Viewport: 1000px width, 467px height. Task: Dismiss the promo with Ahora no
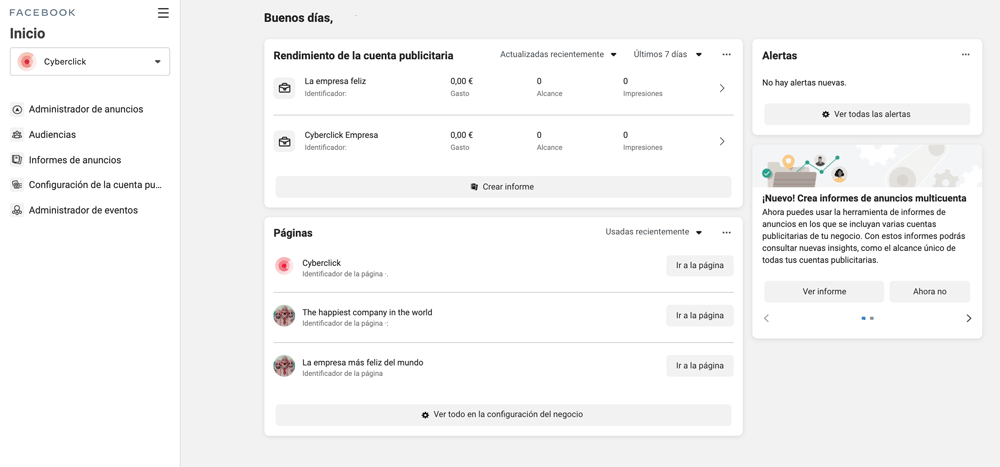click(x=929, y=292)
